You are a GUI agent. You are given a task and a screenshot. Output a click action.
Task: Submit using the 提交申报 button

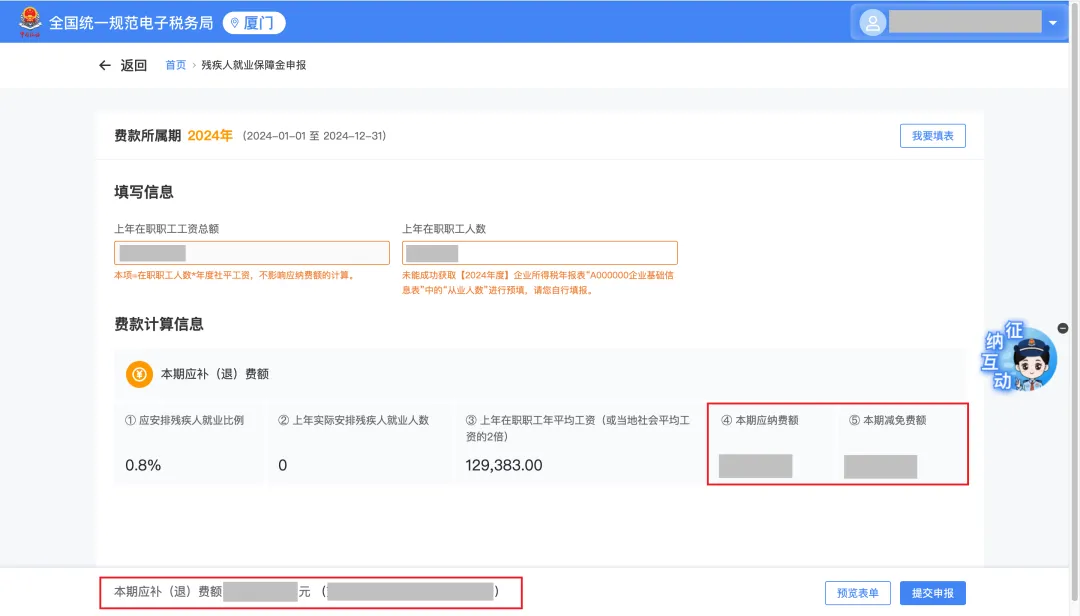pyautogui.click(x=932, y=593)
